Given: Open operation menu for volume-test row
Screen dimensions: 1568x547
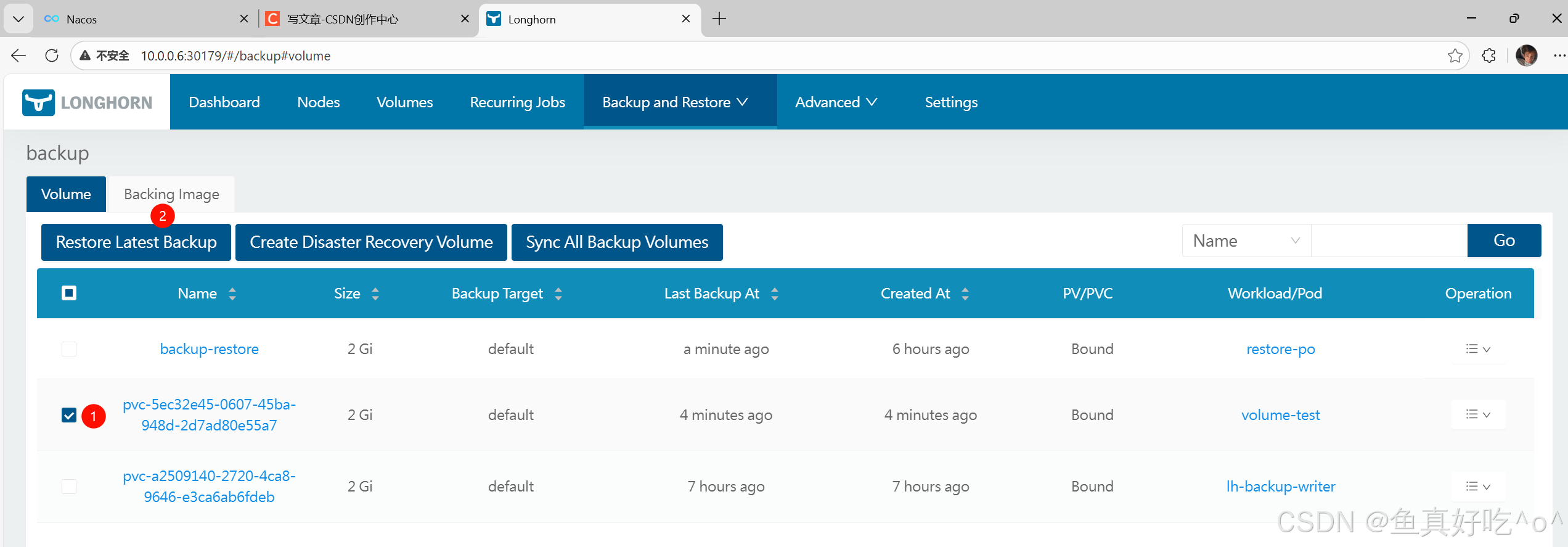Looking at the screenshot, I should coord(1477,415).
